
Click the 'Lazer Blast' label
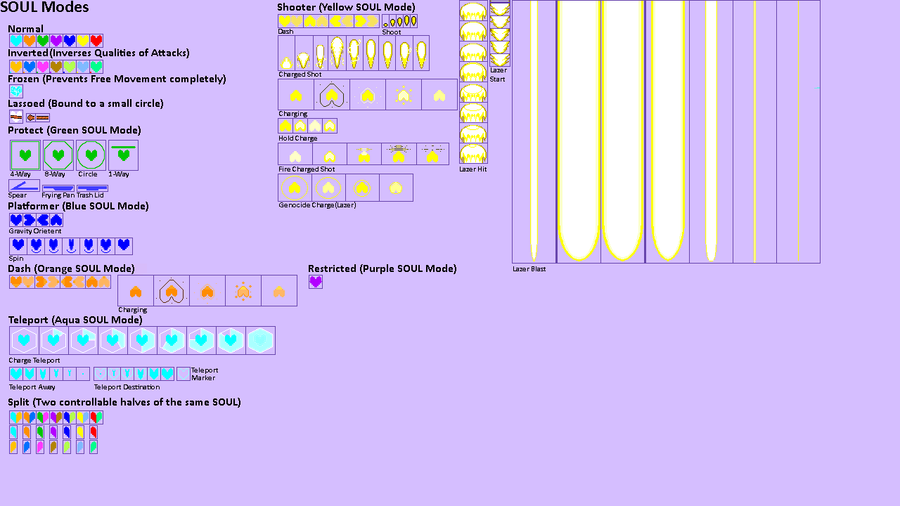529,268
